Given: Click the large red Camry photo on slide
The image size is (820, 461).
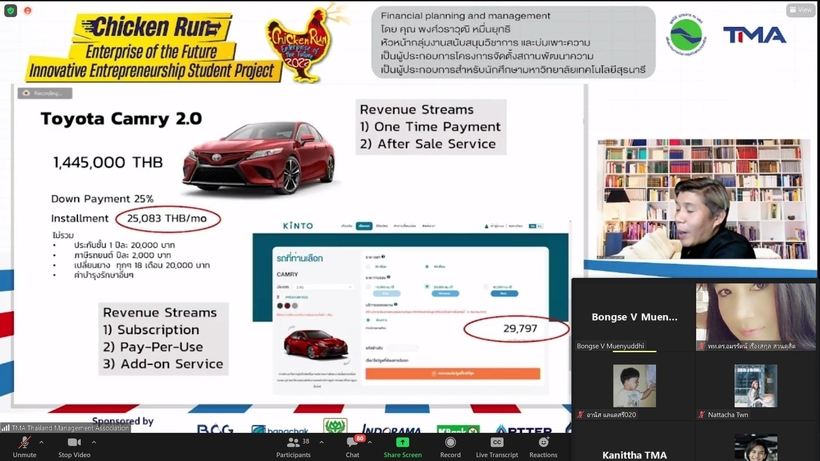Looking at the screenshot, I should click(259, 157).
